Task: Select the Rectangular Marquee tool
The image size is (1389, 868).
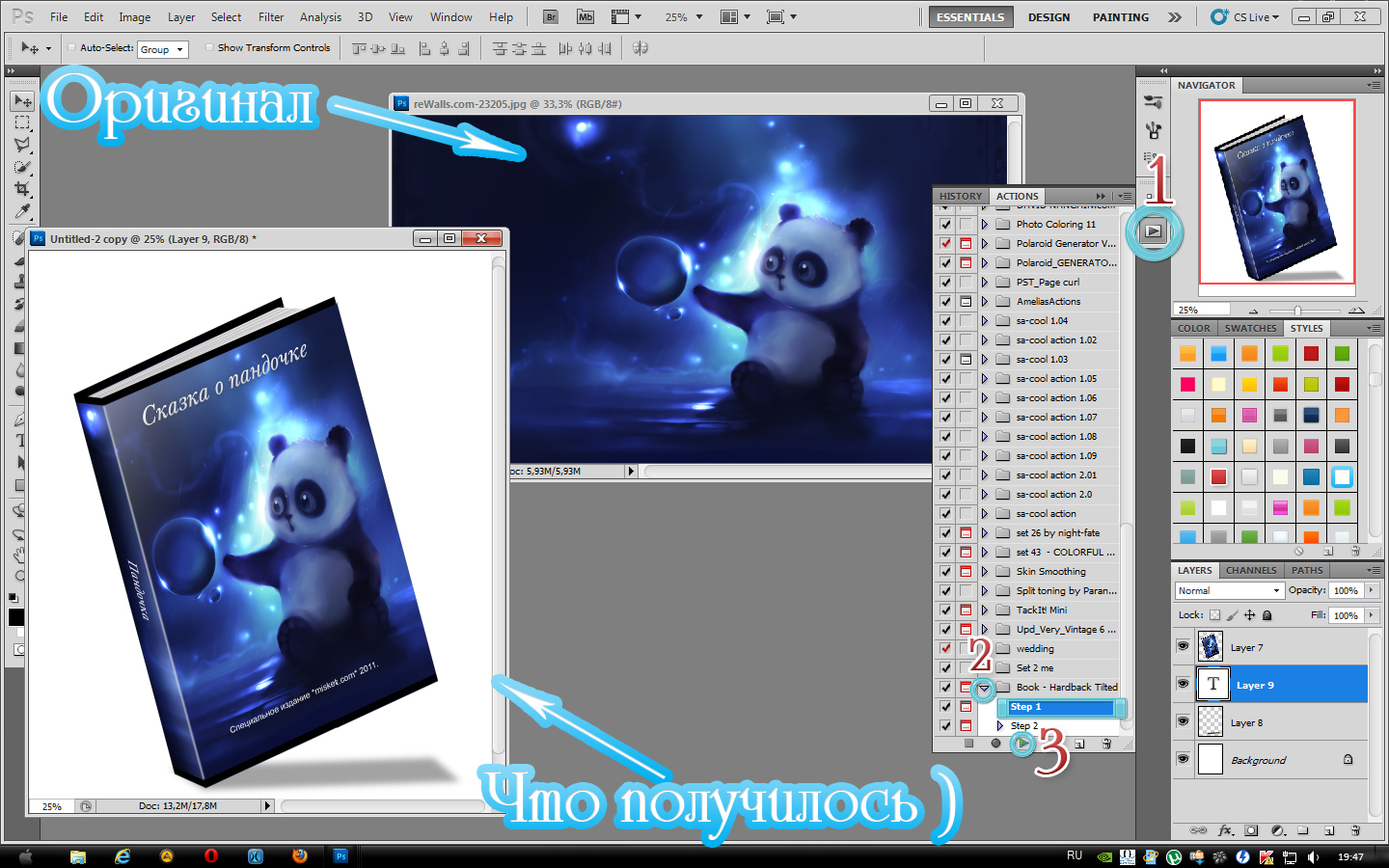Action: point(22,123)
